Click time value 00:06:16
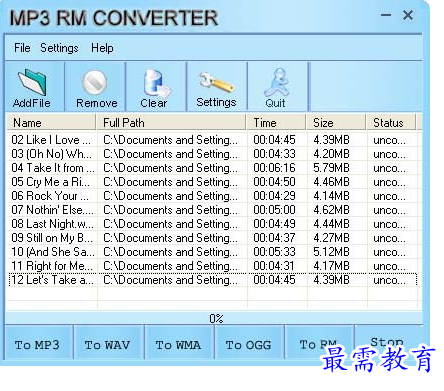 click(274, 168)
